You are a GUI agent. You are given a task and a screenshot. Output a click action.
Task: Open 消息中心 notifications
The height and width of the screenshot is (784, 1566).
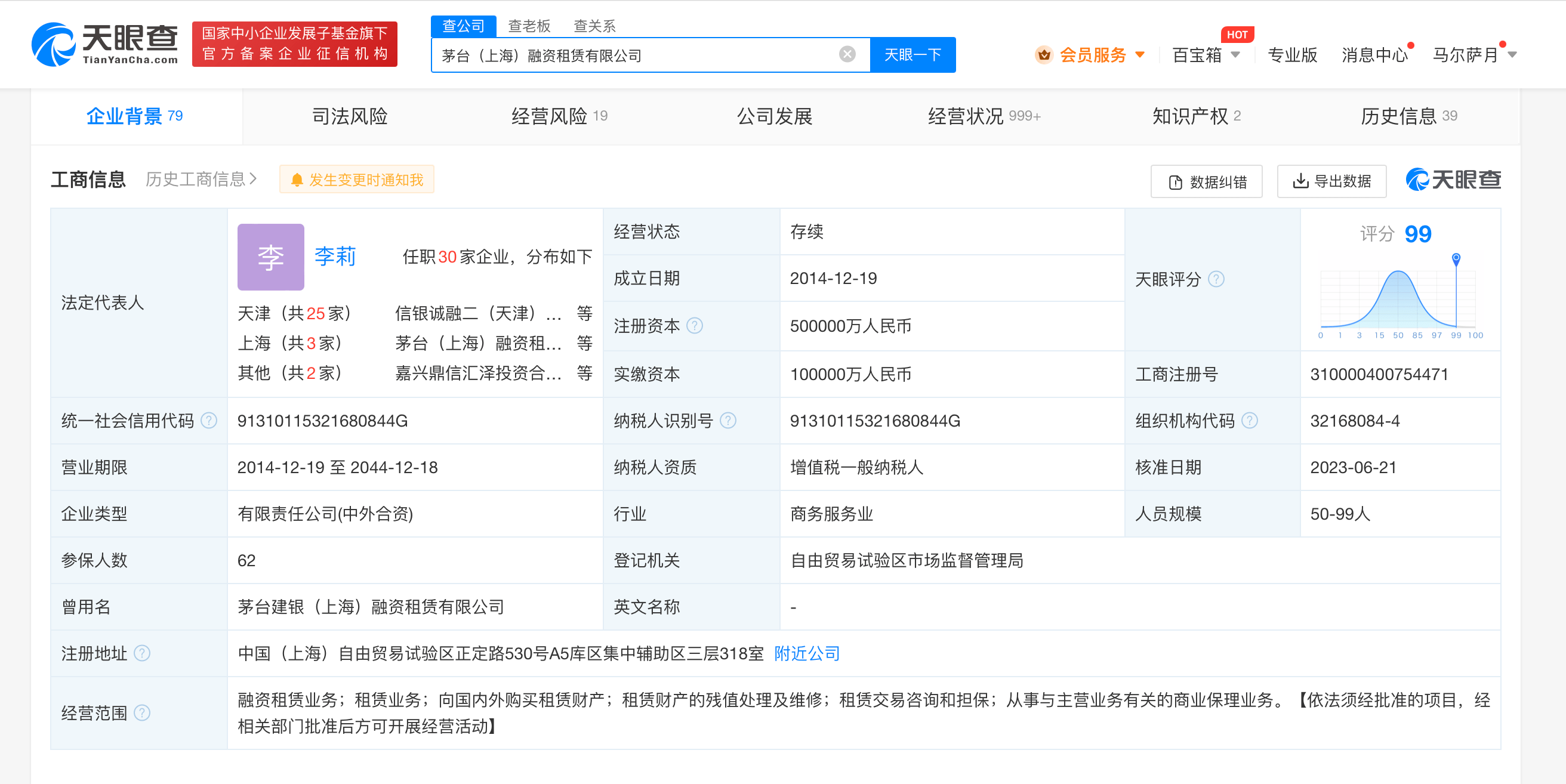tap(1375, 55)
